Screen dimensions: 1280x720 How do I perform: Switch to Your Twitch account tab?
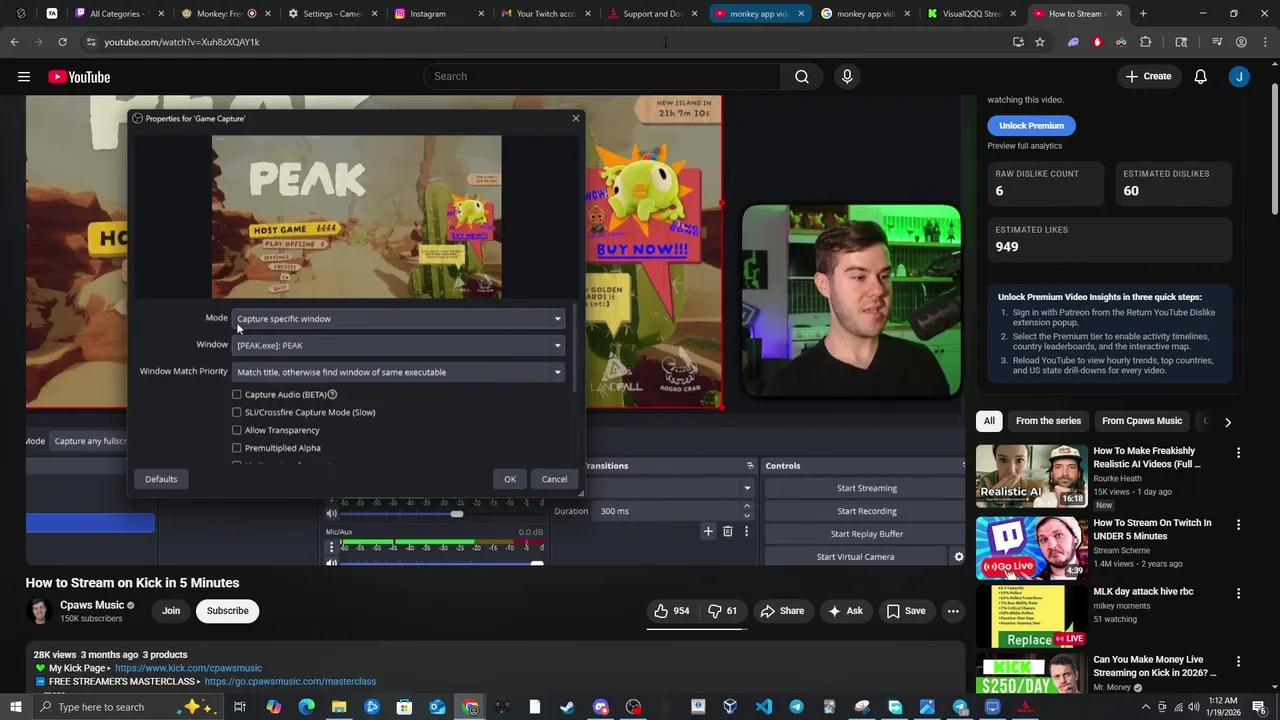click(x=545, y=14)
